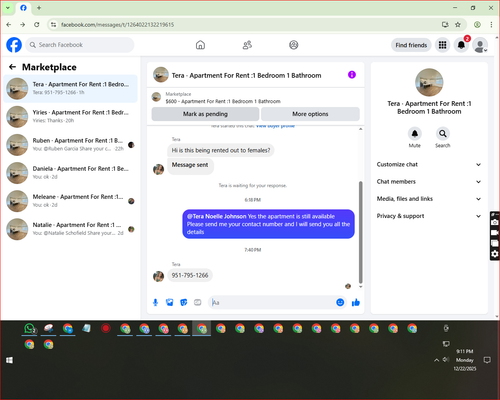The width and height of the screenshot is (500, 400).
Task: Click Find friends button
Action: 411,45
